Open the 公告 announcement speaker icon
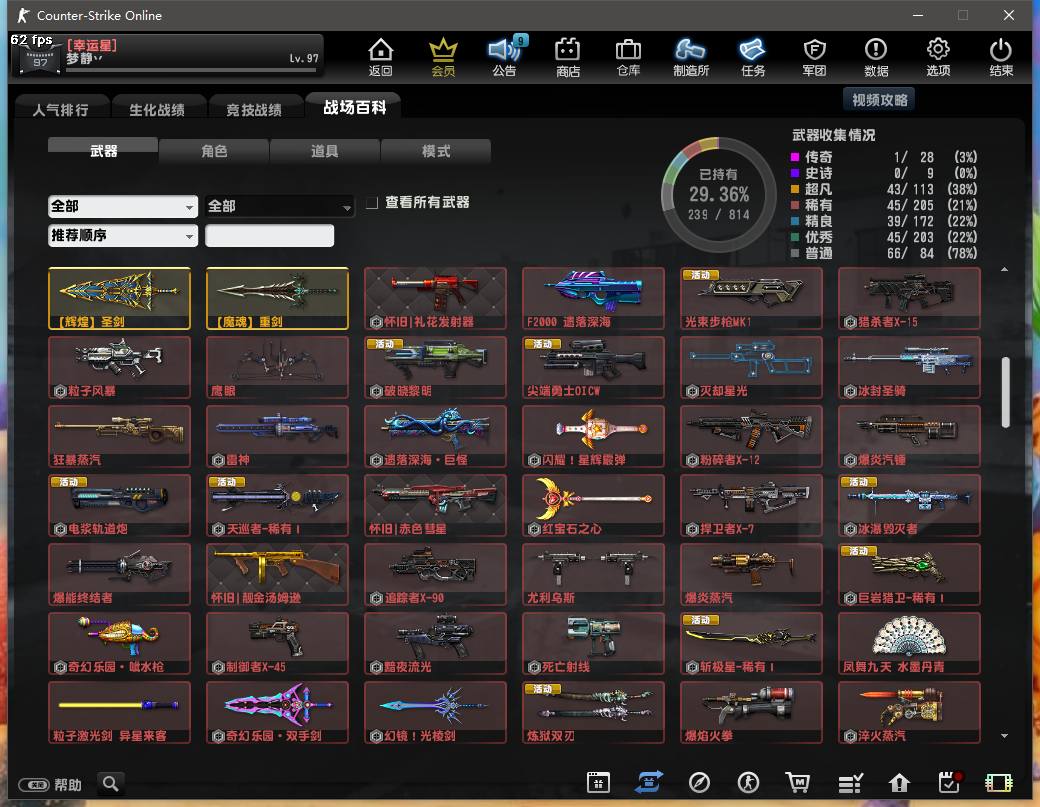Image resolution: width=1040 pixels, height=807 pixels. point(505,56)
